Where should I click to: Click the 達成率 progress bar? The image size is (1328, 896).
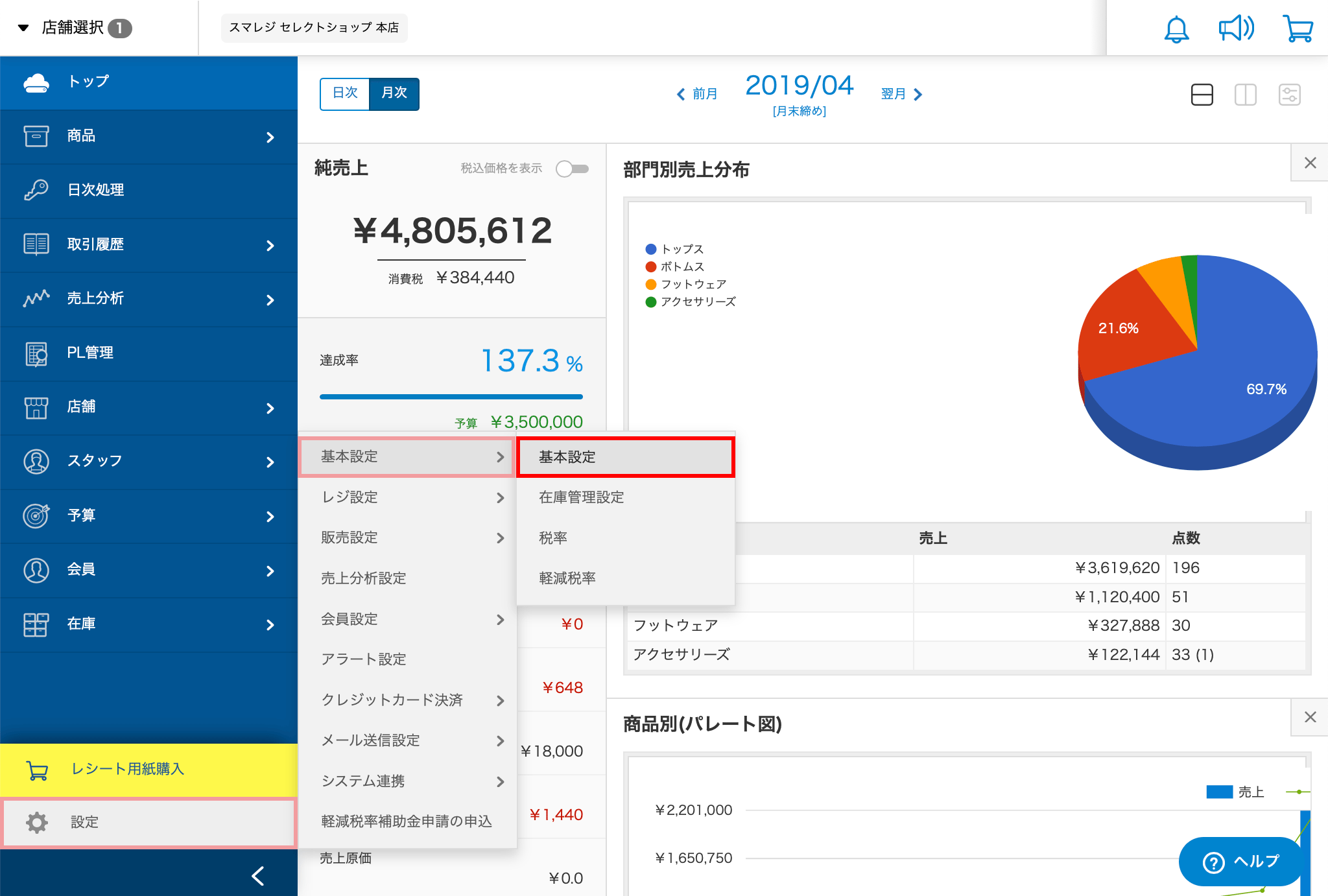tap(451, 397)
